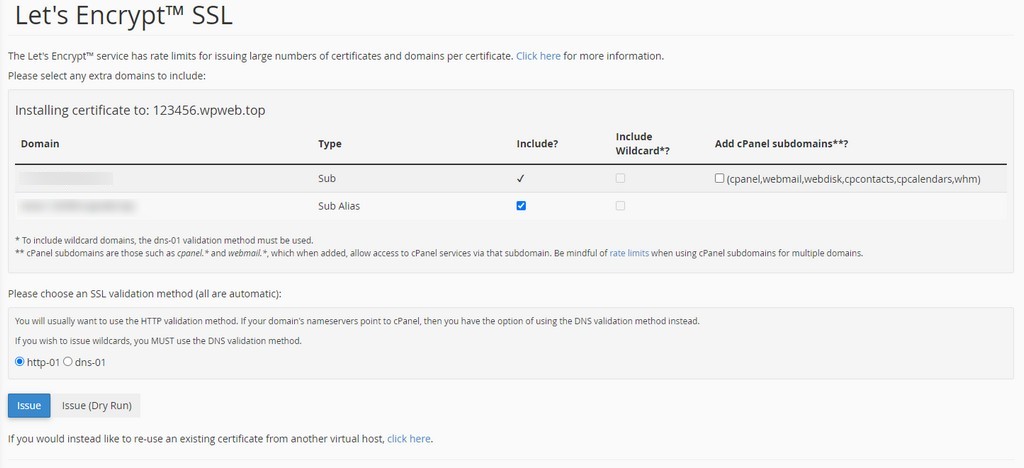Click the "Type" column header
Screen dimensions: 1024x468
click(x=330, y=144)
